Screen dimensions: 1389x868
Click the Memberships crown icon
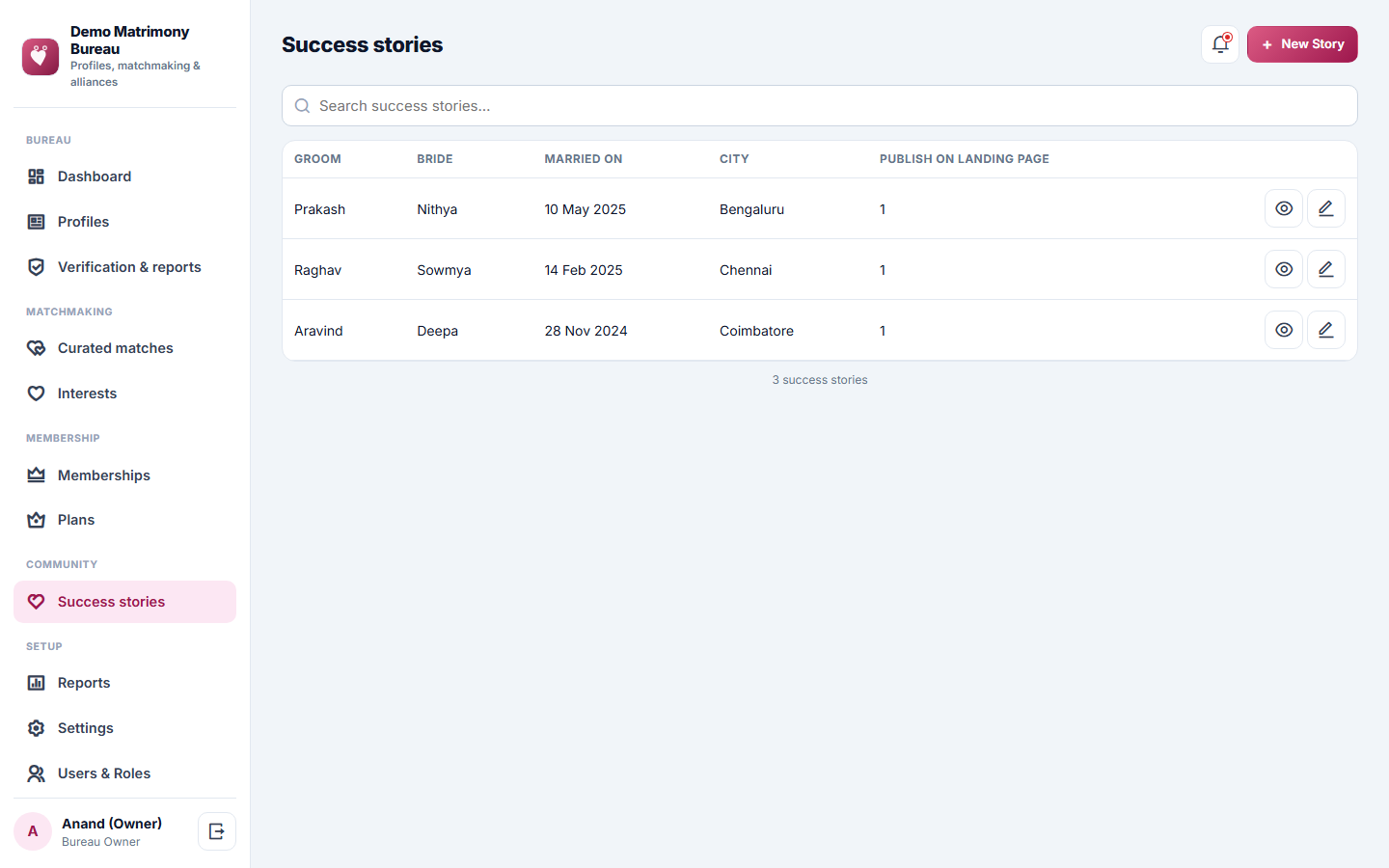pyautogui.click(x=37, y=475)
